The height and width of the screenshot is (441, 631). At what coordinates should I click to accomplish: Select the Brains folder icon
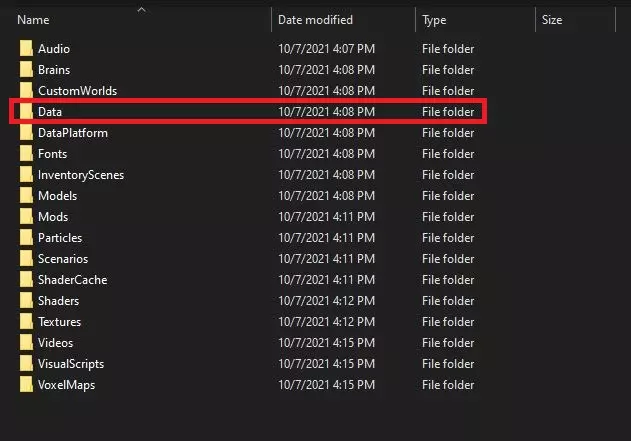point(27,70)
